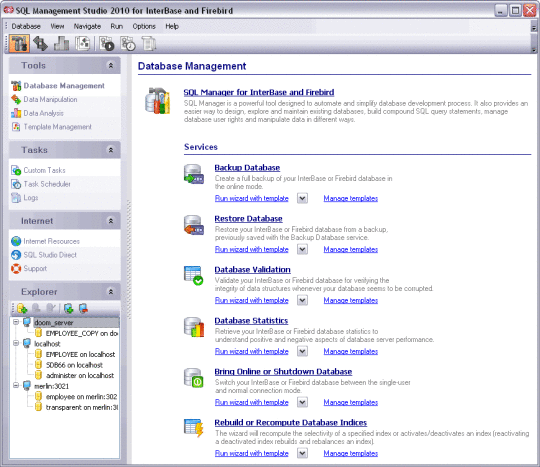Open Task Scheduler in Tasks panel

[47, 184]
